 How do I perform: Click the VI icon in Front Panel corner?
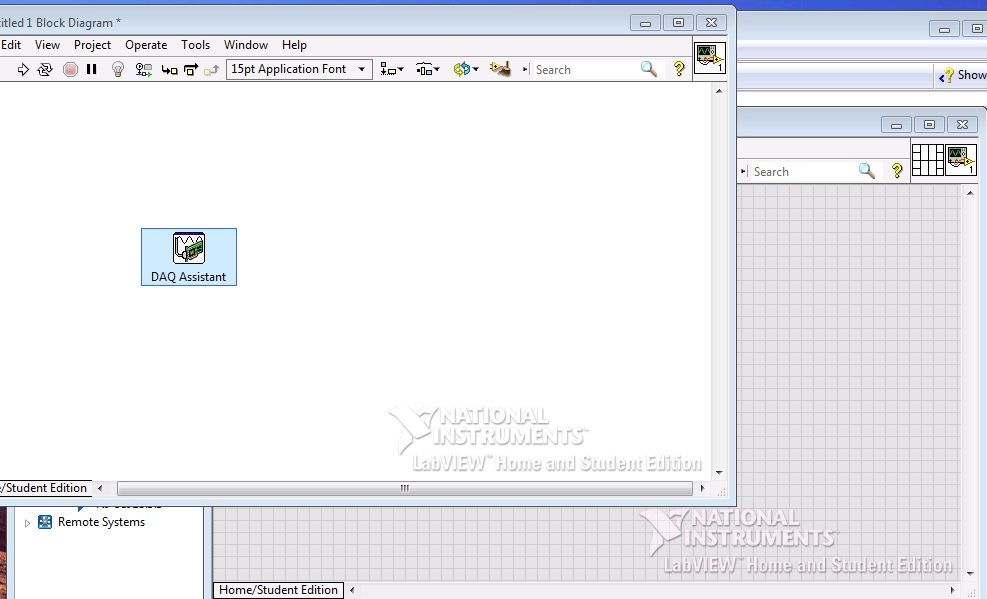(960, 160)
